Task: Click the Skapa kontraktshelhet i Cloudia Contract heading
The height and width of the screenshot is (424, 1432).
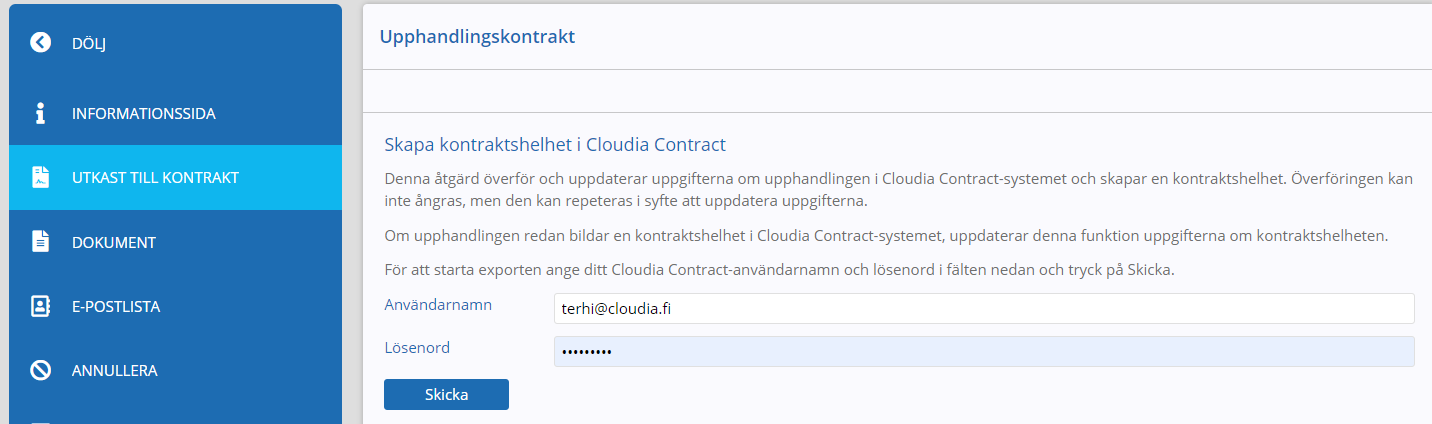Action: pyautogui.click(x=555, y=145)
